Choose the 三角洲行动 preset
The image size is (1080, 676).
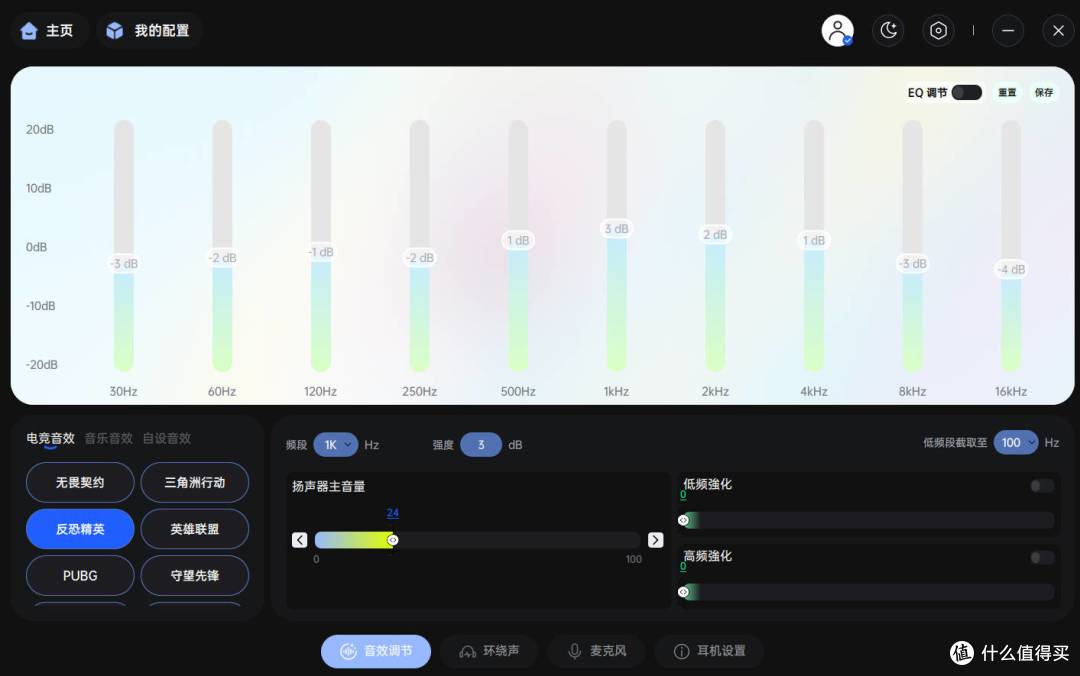coord(195,482)
